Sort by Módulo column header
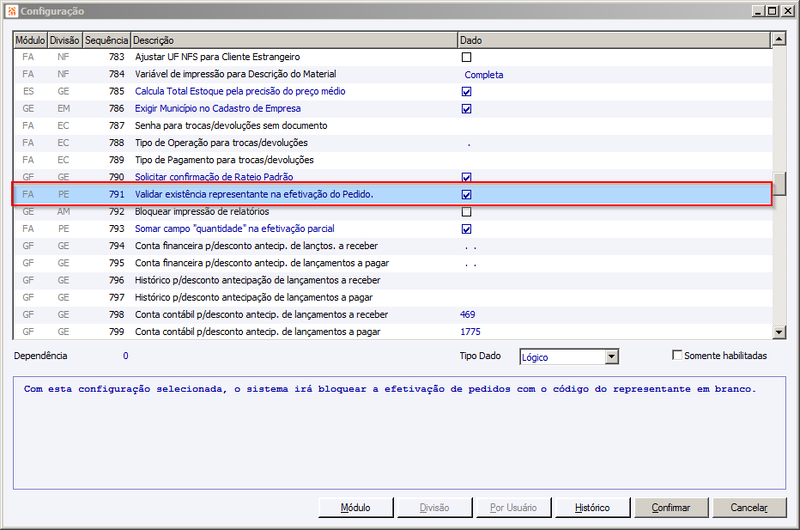The width and height of the screenshot is (800, 530). [x=30, y=40]
